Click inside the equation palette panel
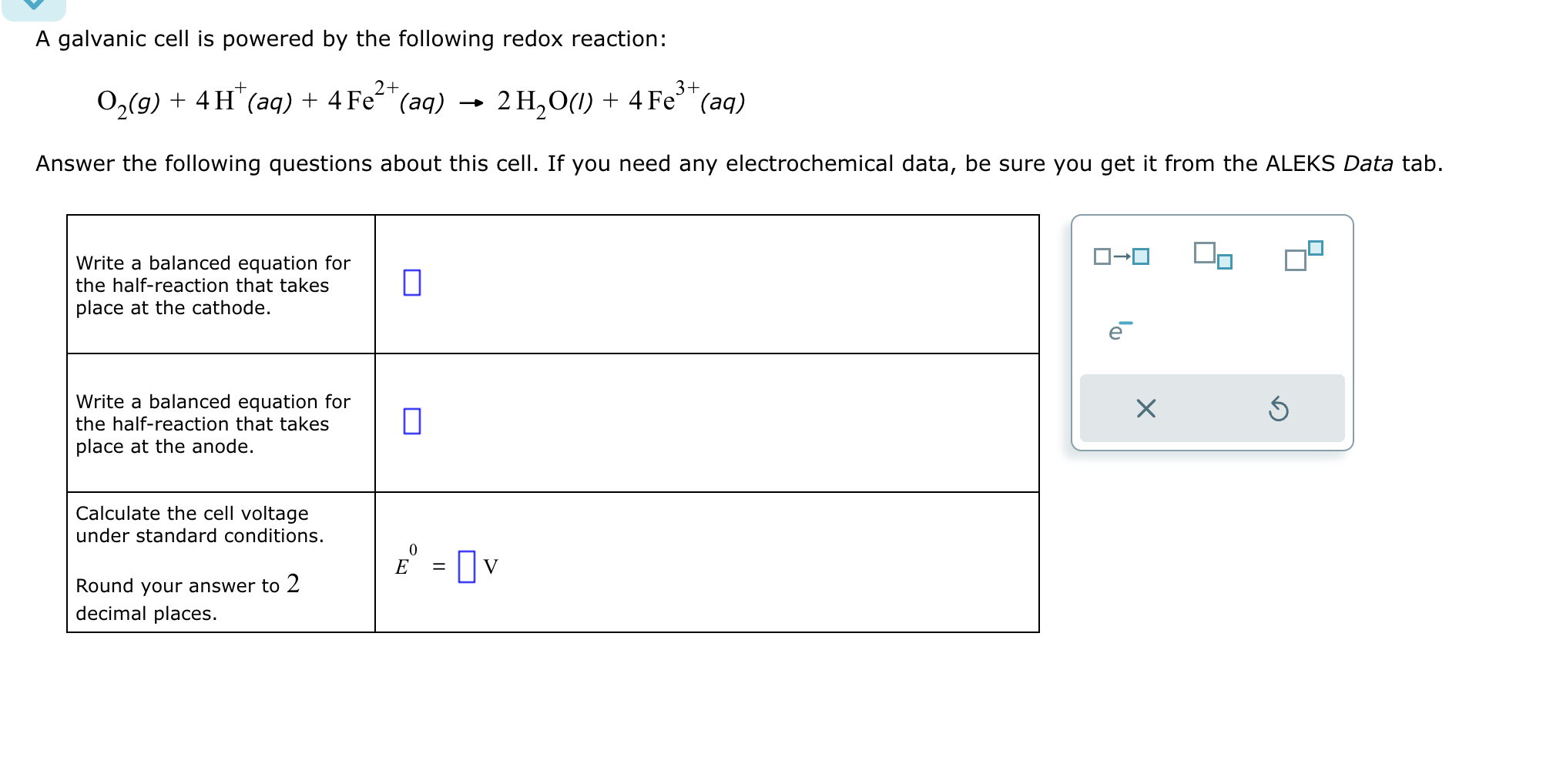1553x784 pixels. pyautogui.click(x=1211, y=331)
